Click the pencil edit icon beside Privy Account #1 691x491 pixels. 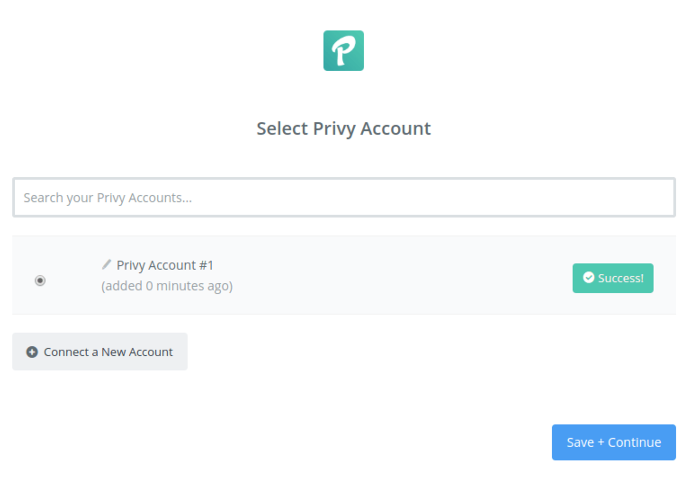point(106,264)
